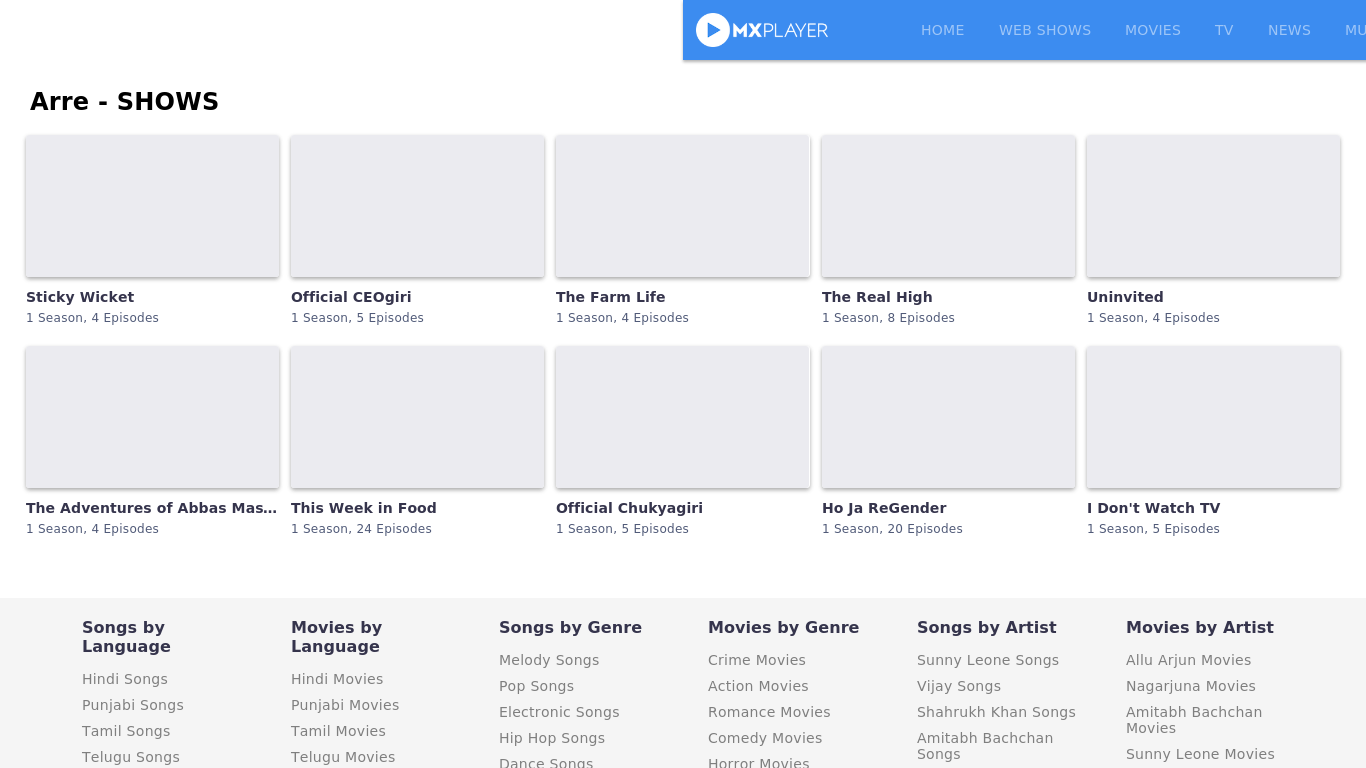1366x768 pixels.
Task: Open the Sunny Leone Songs link
Action: click(x=987, y=660)
